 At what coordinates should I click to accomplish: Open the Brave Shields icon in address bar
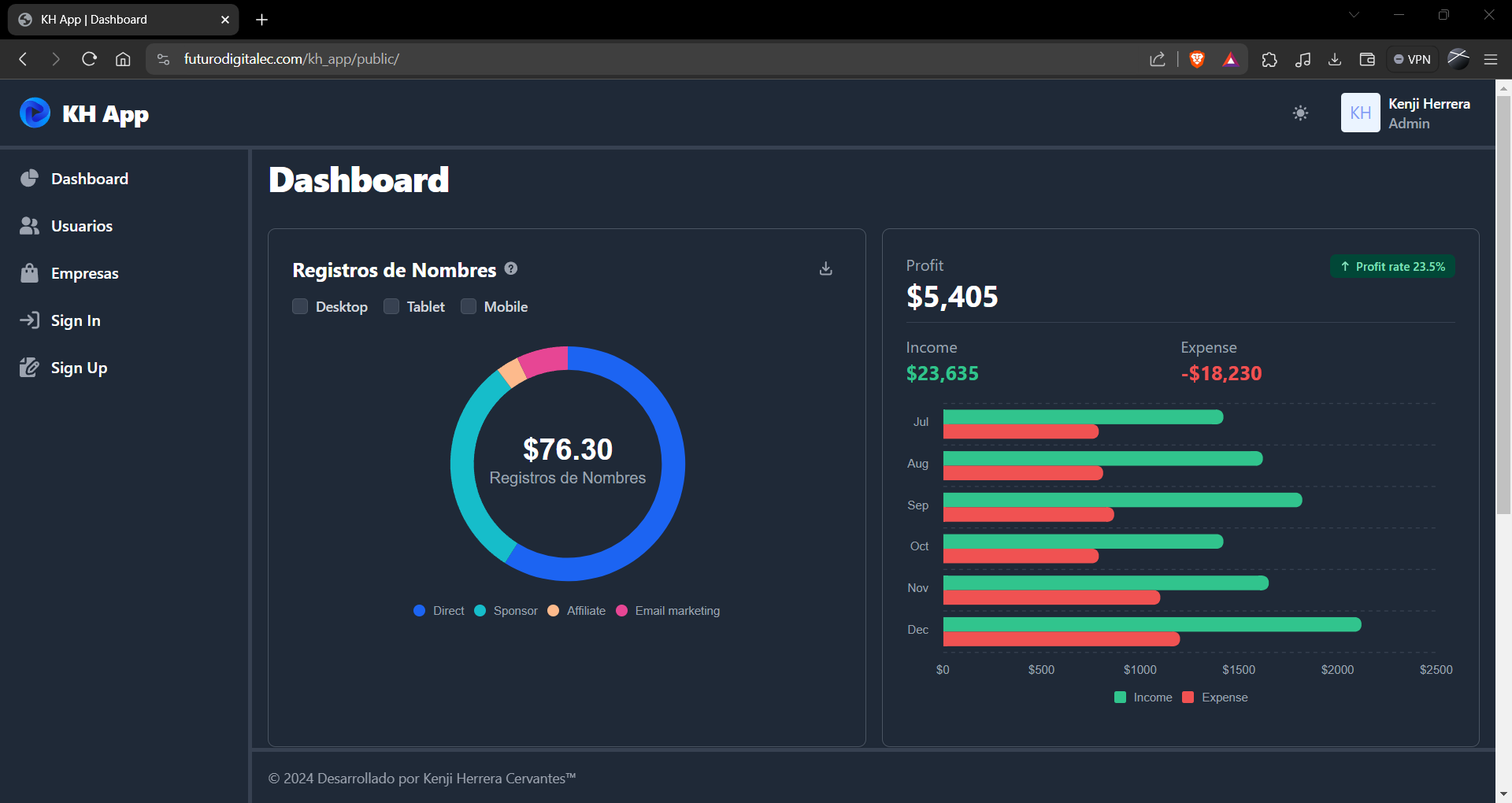[x=1197, y=59]
